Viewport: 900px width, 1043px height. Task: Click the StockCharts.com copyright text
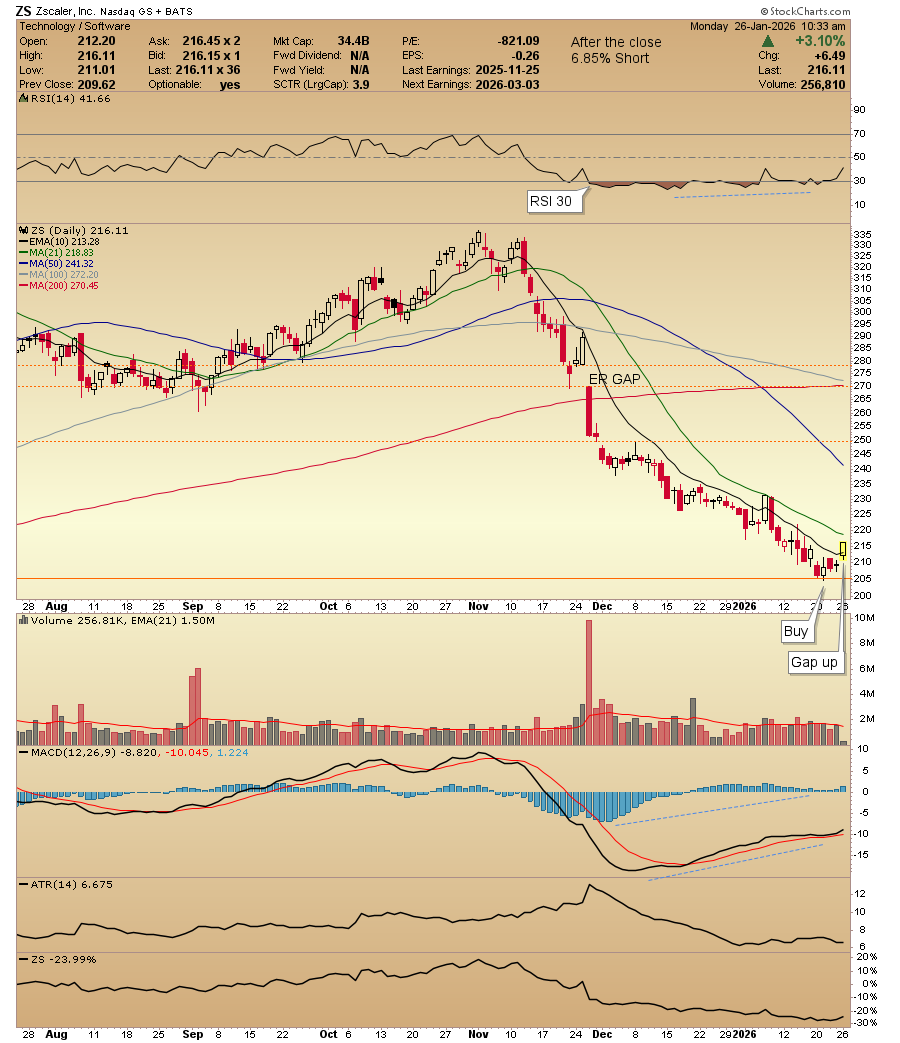[806, 11]
